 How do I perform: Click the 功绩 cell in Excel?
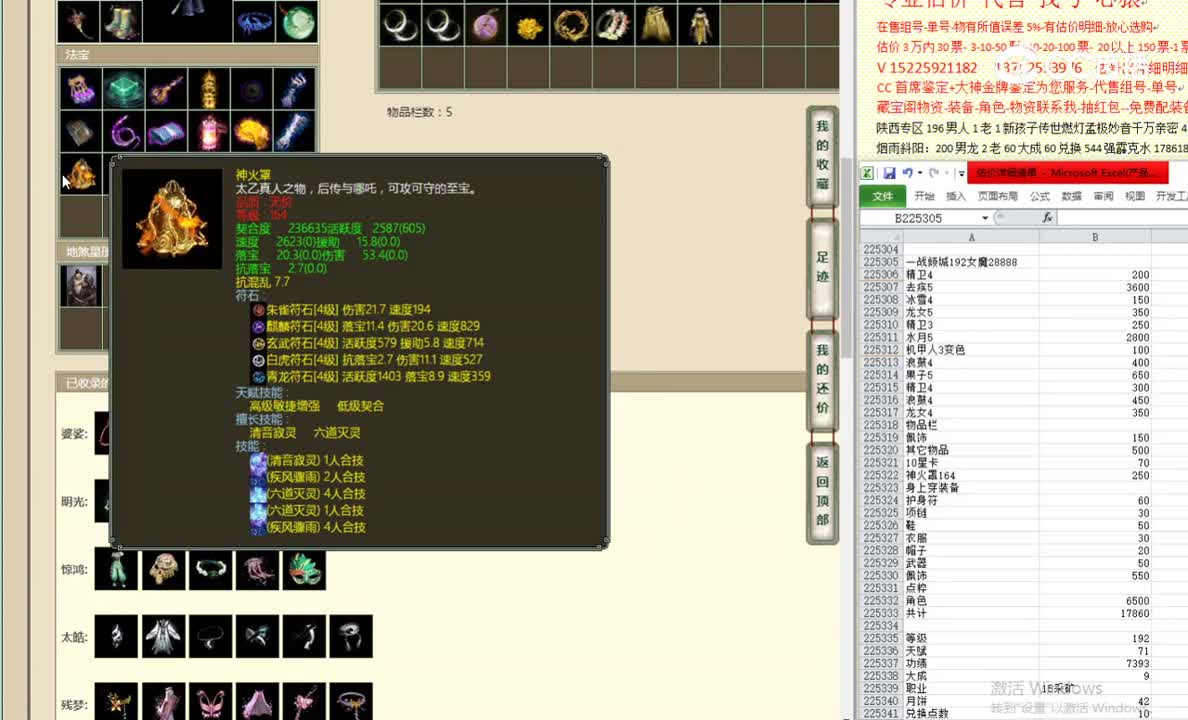(971, 663)
